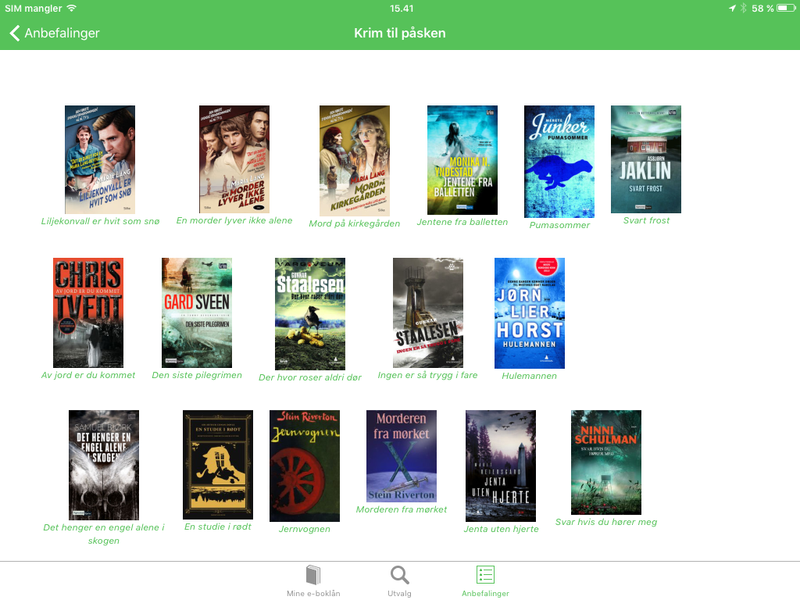Open Den siste pilegrimen book cover

197,312
